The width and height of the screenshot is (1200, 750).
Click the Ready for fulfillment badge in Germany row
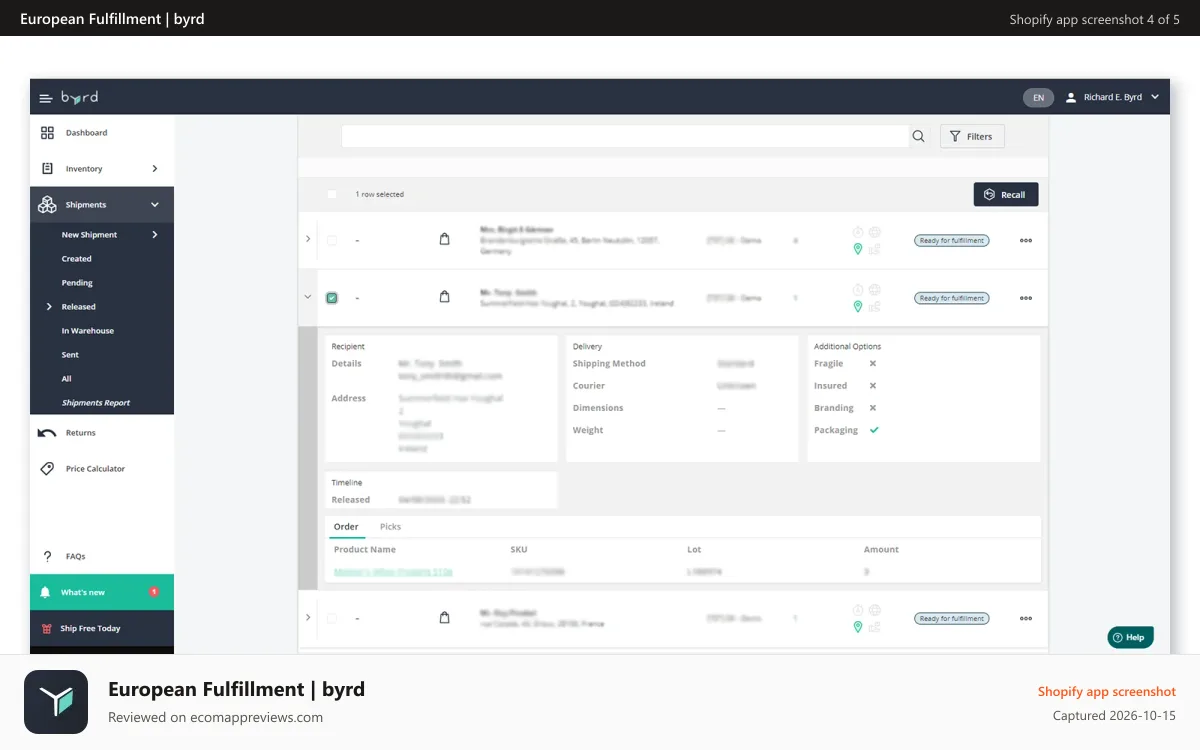951,241
